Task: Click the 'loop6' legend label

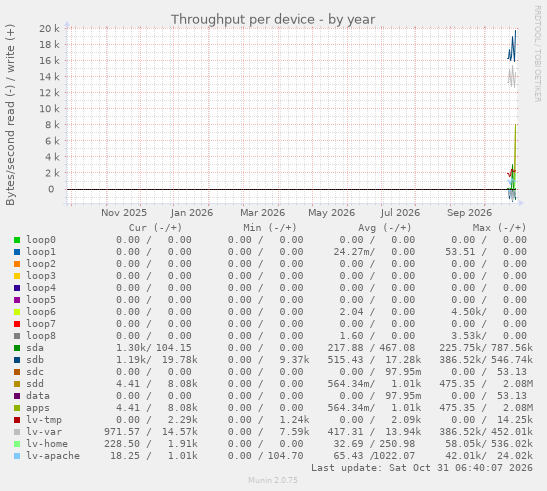Action: pos(41,312)
